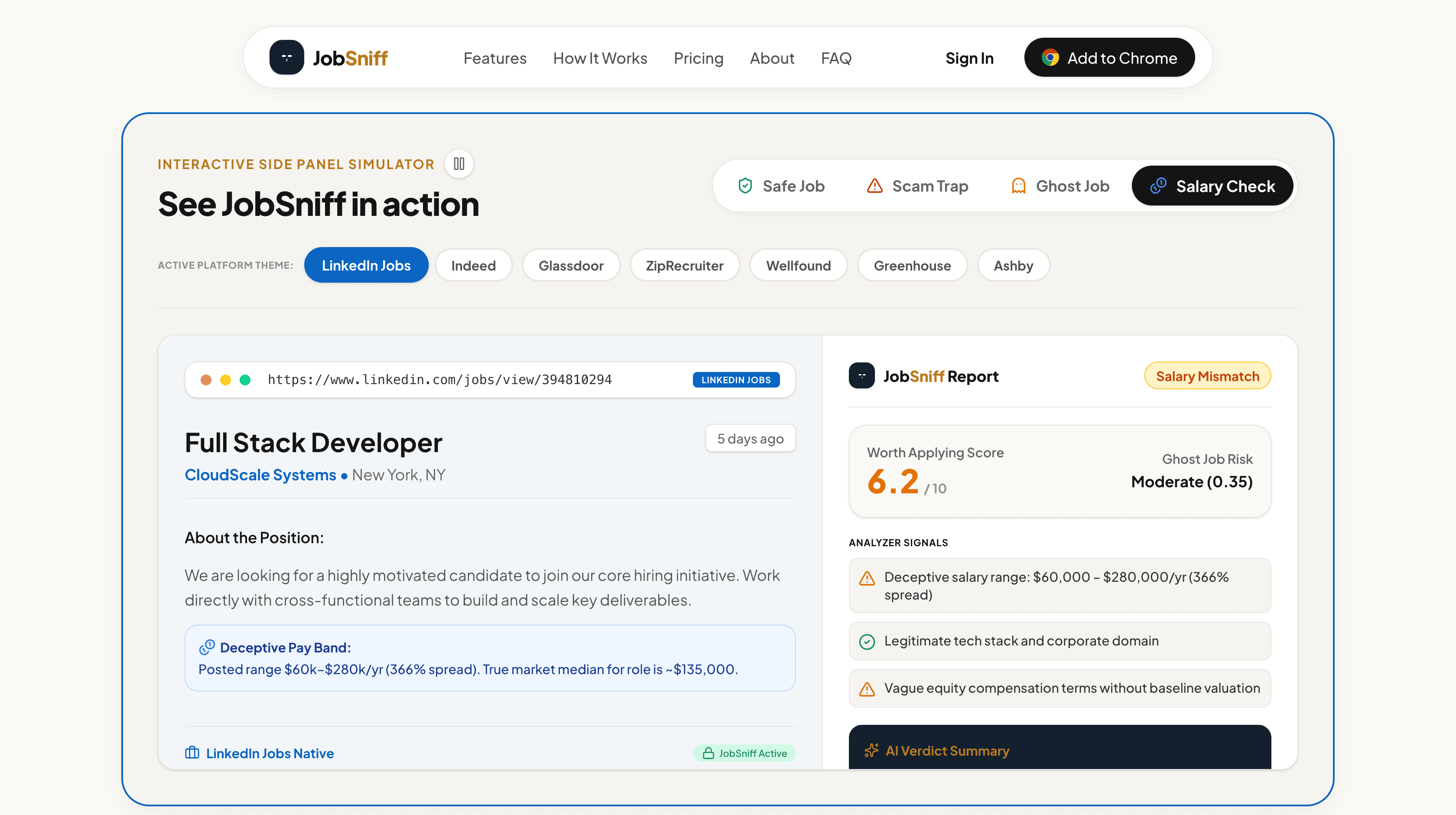Viewport: 1456px width, 815px height.
Task: Click the Salary Mismatch badge
Action: [1207, 376]
